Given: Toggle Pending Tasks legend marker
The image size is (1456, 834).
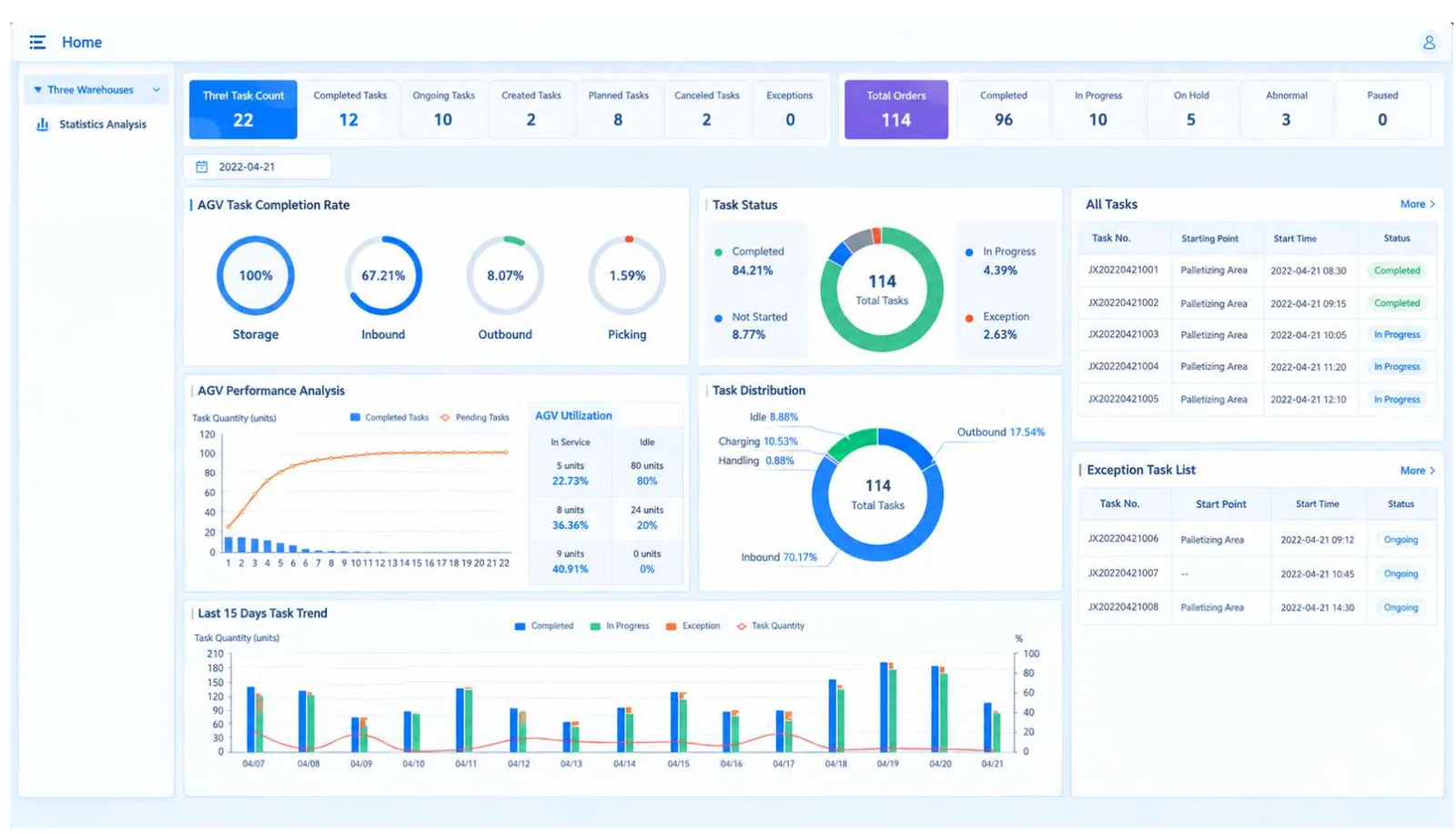Looking at the screenshot, I should (445, 417).
